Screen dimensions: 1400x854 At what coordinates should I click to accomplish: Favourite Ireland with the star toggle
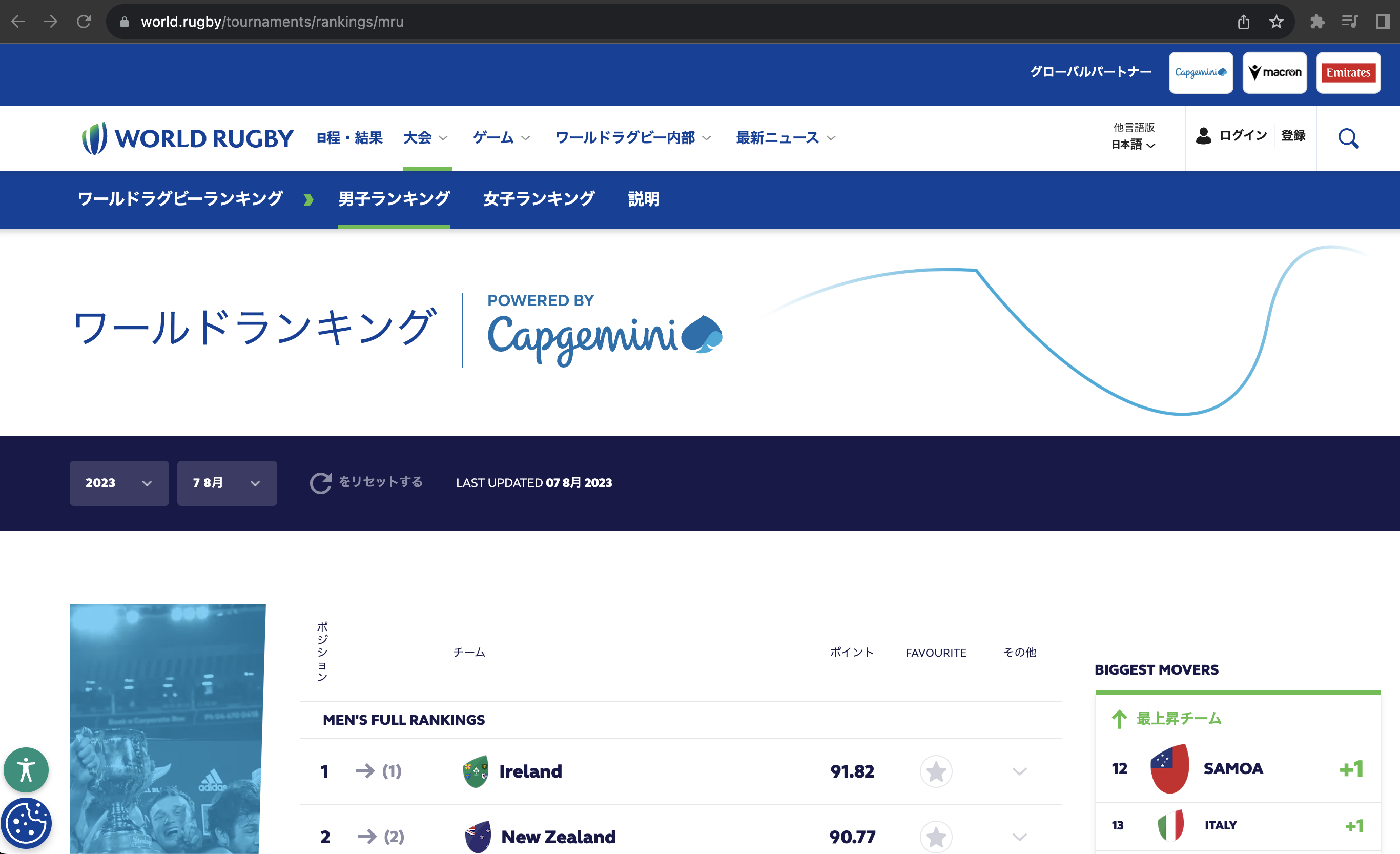[935, 771]
